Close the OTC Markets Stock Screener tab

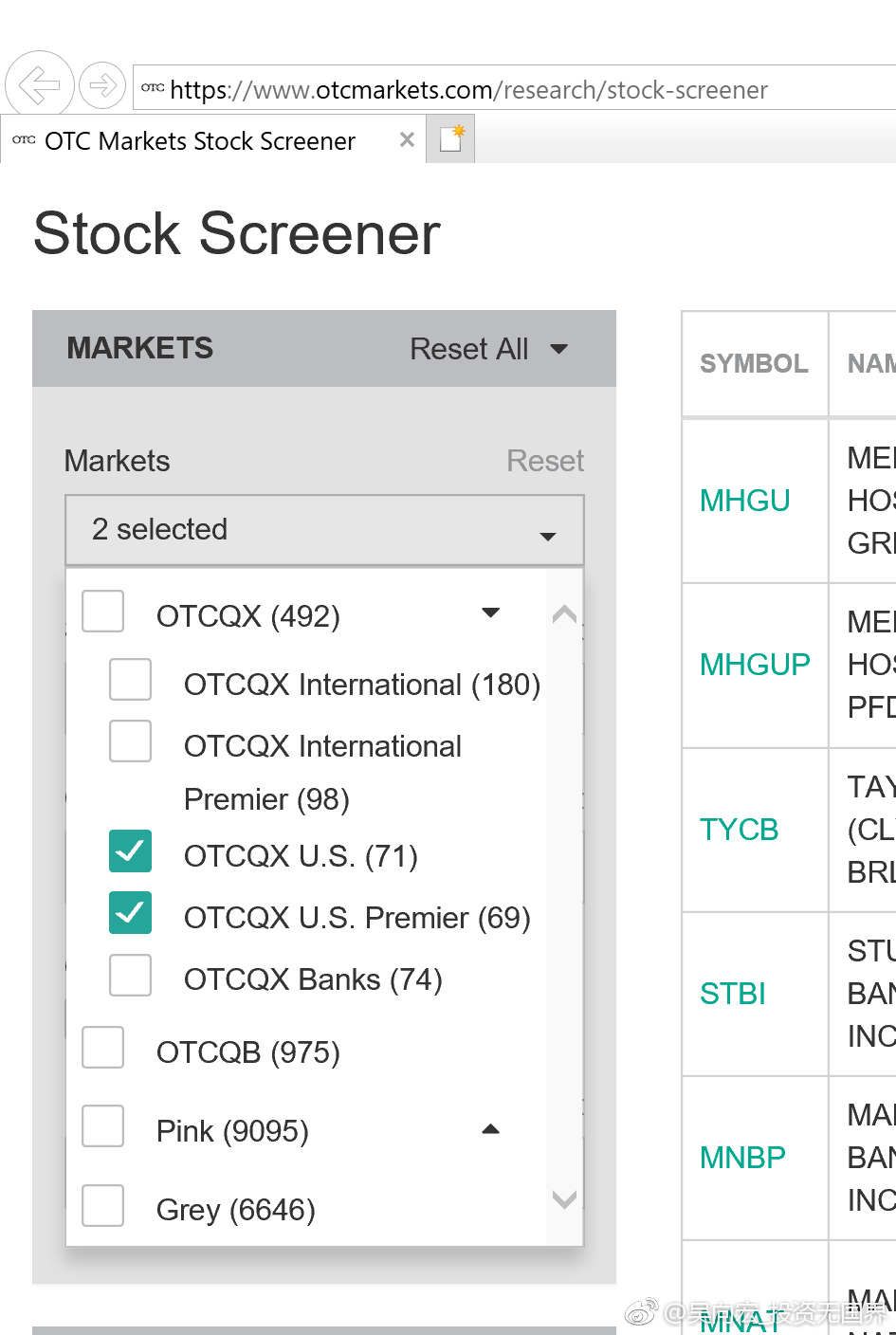[407, 140]
